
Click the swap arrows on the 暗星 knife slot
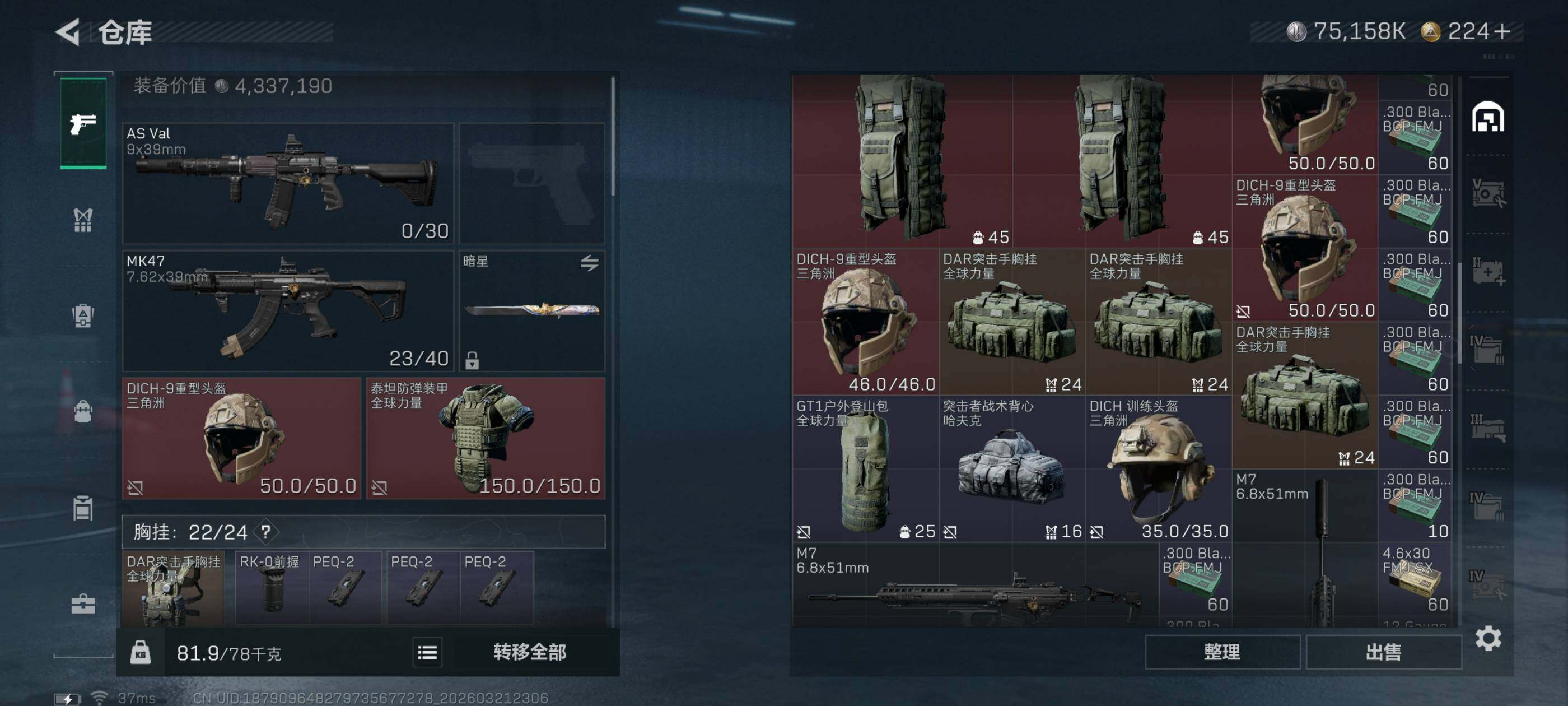coord(589,263)
